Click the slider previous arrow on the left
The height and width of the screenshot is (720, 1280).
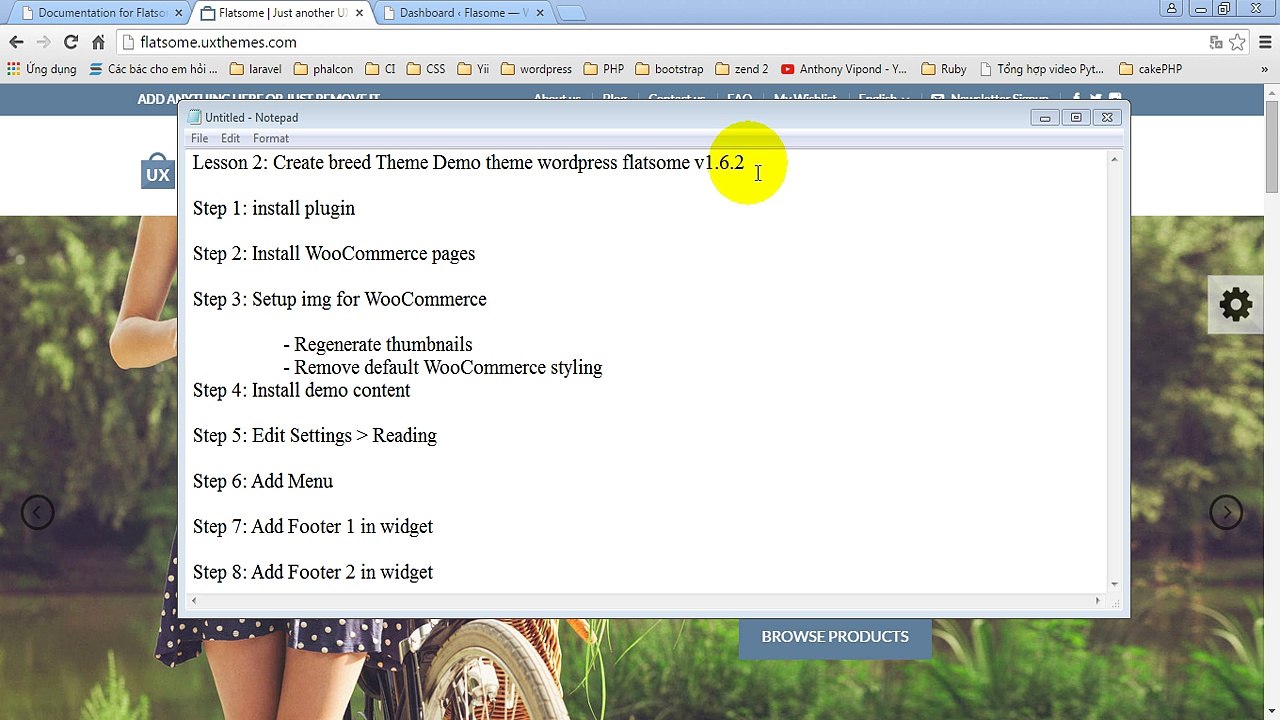[38, 512]
